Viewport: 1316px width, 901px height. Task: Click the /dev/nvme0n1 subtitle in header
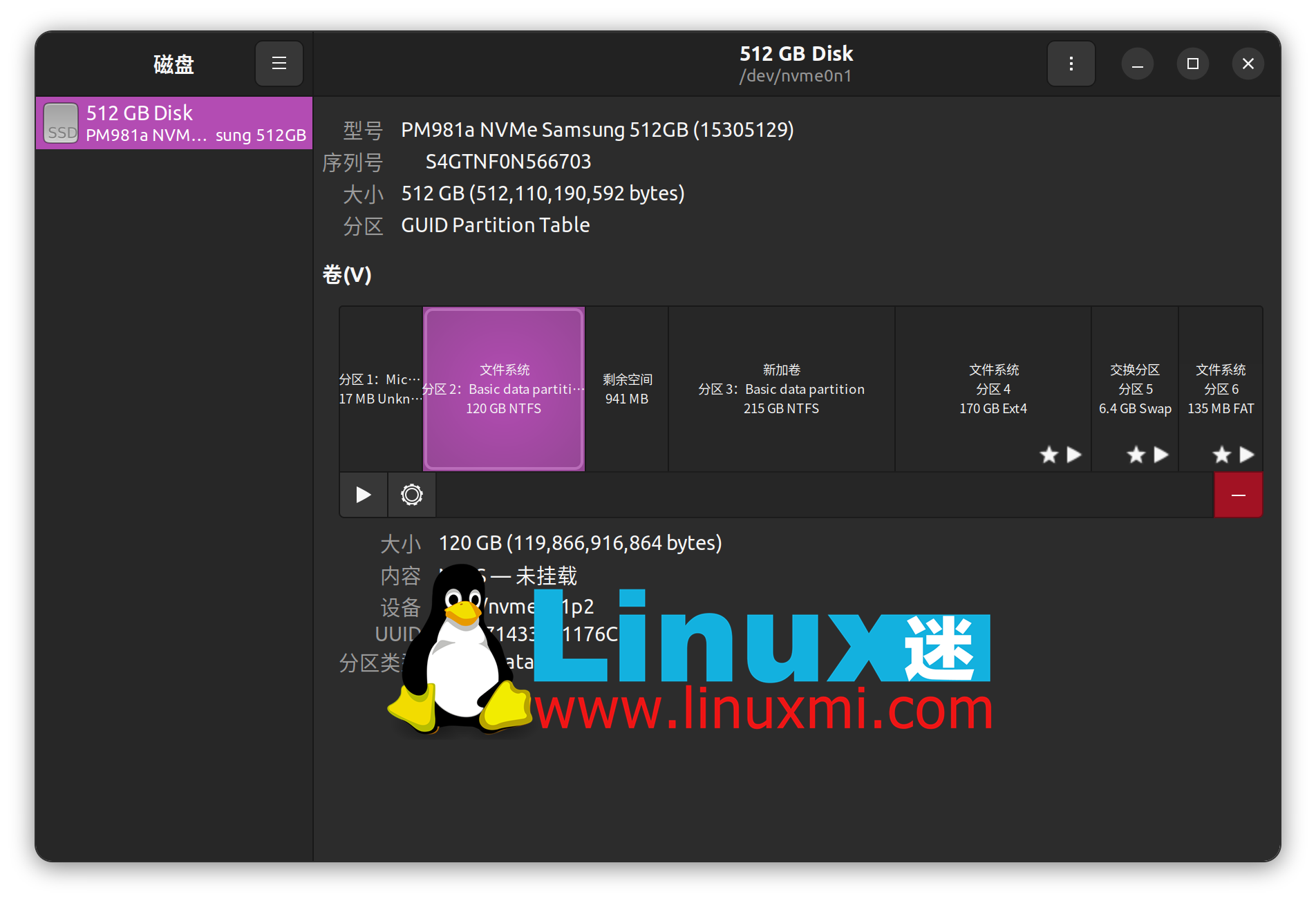(x=796, y=76)
